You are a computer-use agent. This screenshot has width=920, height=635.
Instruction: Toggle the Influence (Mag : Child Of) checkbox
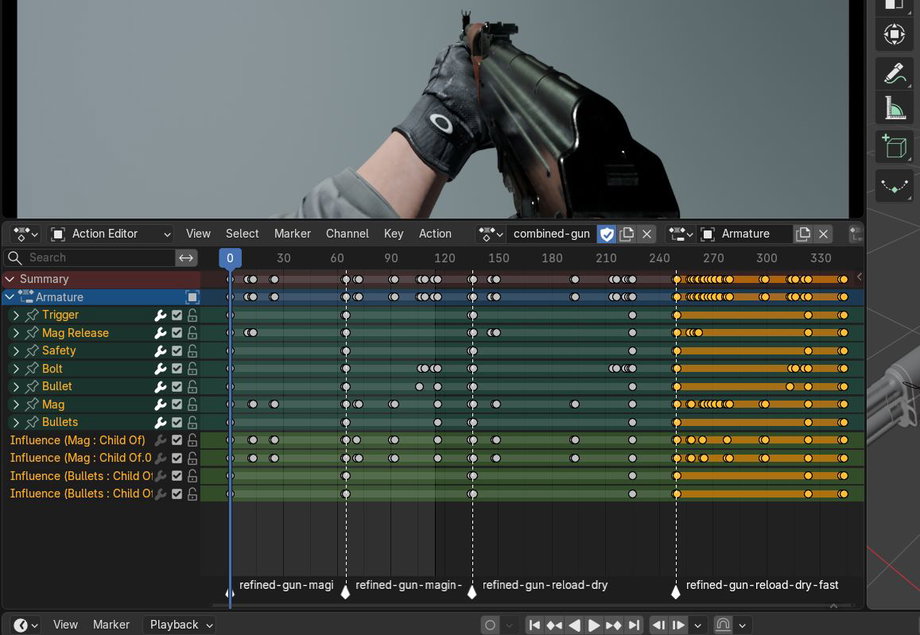pyautogui.click(x=177, y=440)
